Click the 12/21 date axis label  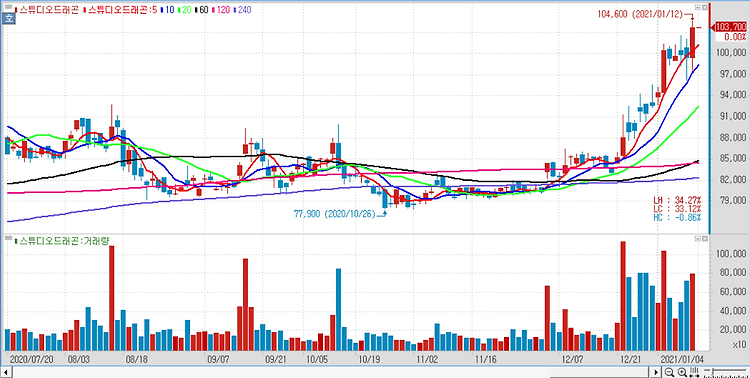click(x=630, y=358)
